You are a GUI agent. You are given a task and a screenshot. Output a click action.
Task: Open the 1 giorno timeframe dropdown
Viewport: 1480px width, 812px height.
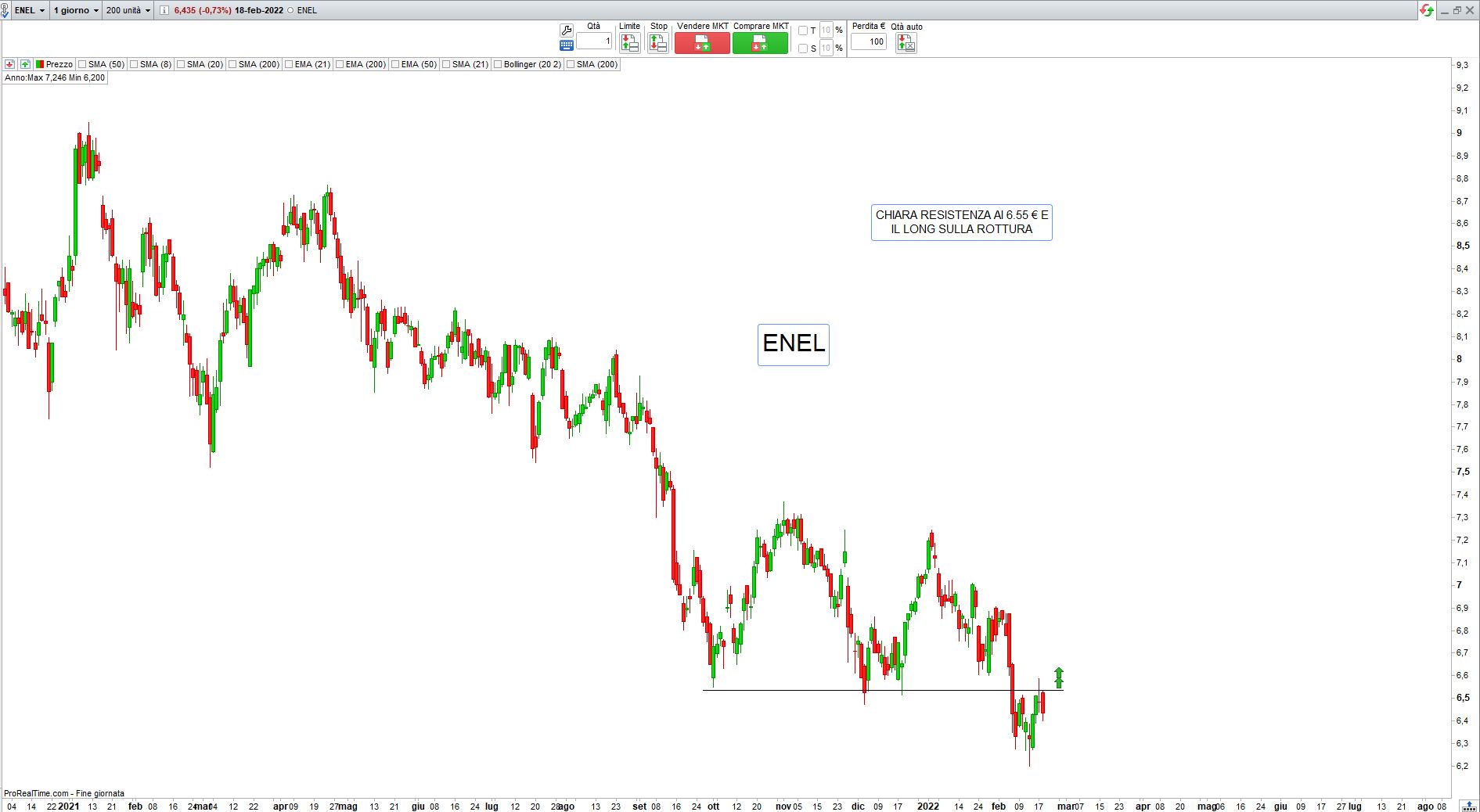tap(76, 10)
